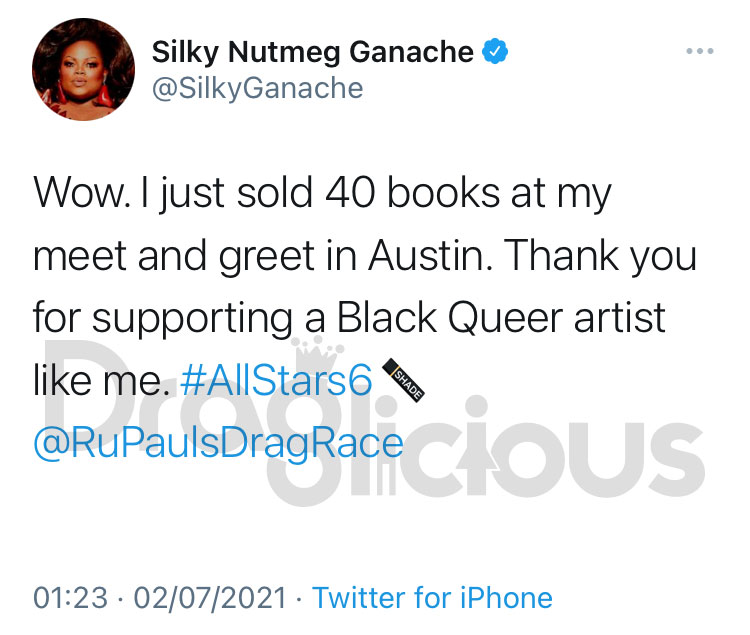The width and height of the screenshot is (750, 635).
Task: Open the Twitter for iPhone source link
Action: pyautogui.click(x=432, y=598)
